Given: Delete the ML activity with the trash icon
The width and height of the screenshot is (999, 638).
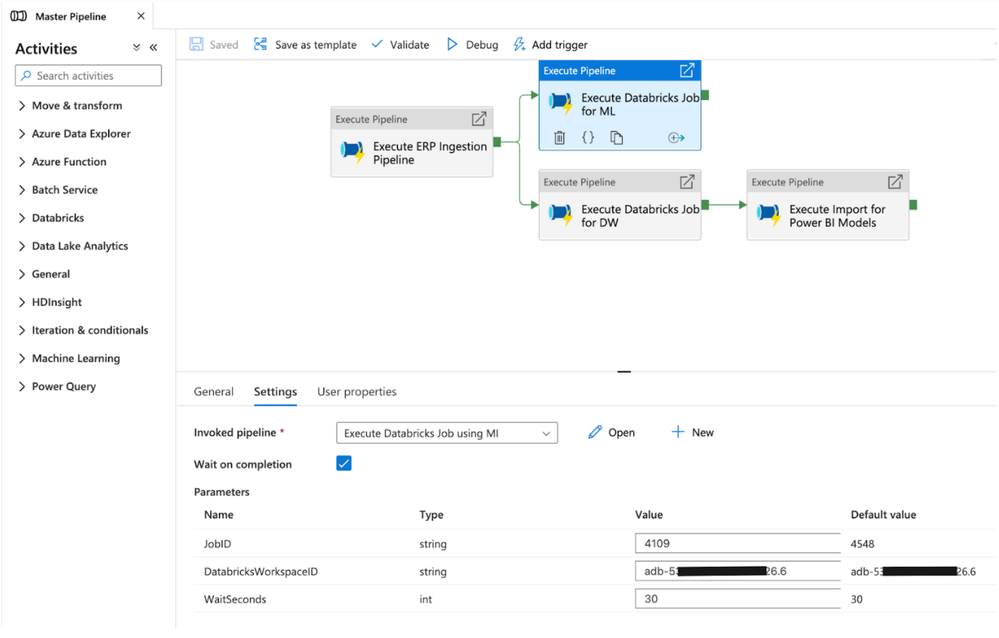Looking at the screenshot, I should pos(559,137).
